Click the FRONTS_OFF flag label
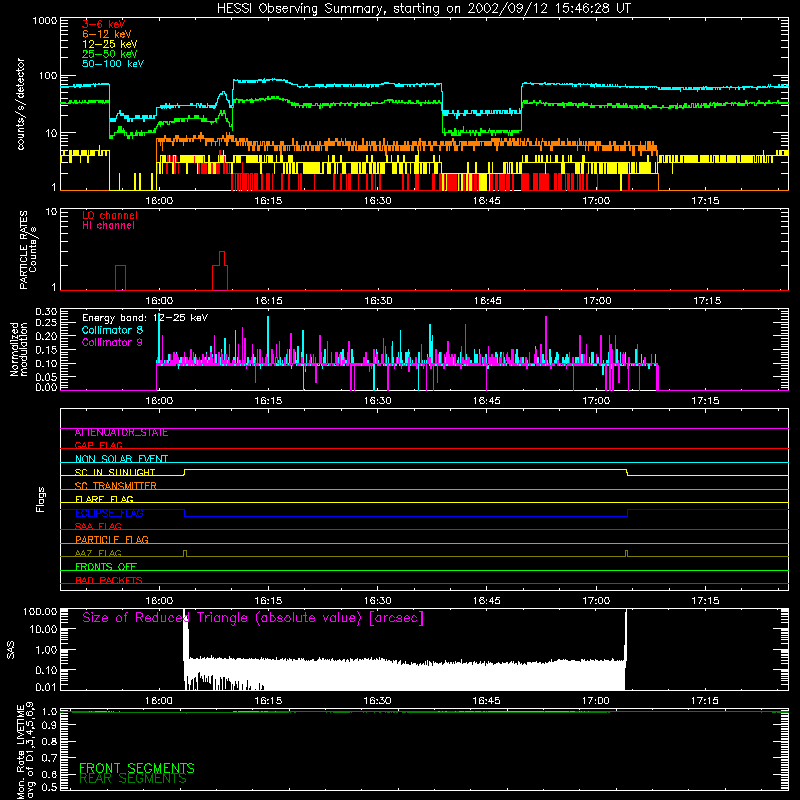800x800 pixels. [106, 567]
